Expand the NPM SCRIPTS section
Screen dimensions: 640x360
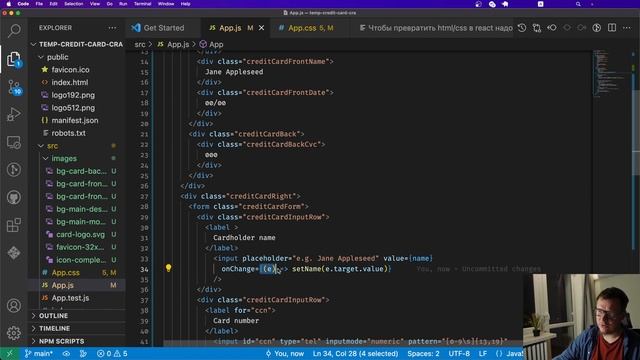tap(77, 341)
